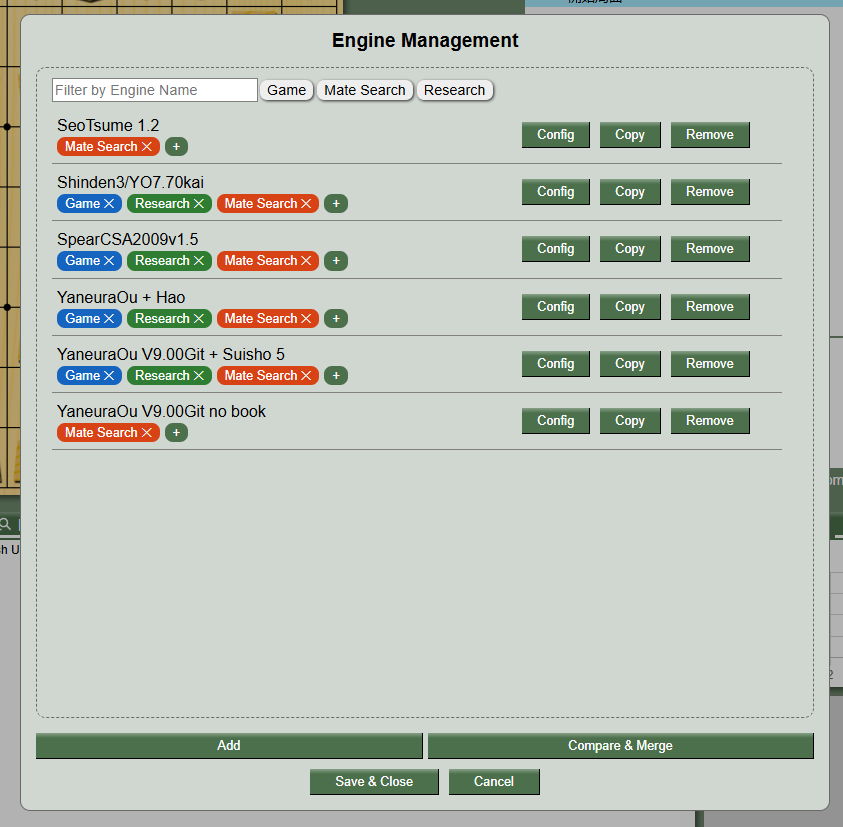Click the Add button to register a new engine
Screen dimensions: 843x827
point(228,745)
